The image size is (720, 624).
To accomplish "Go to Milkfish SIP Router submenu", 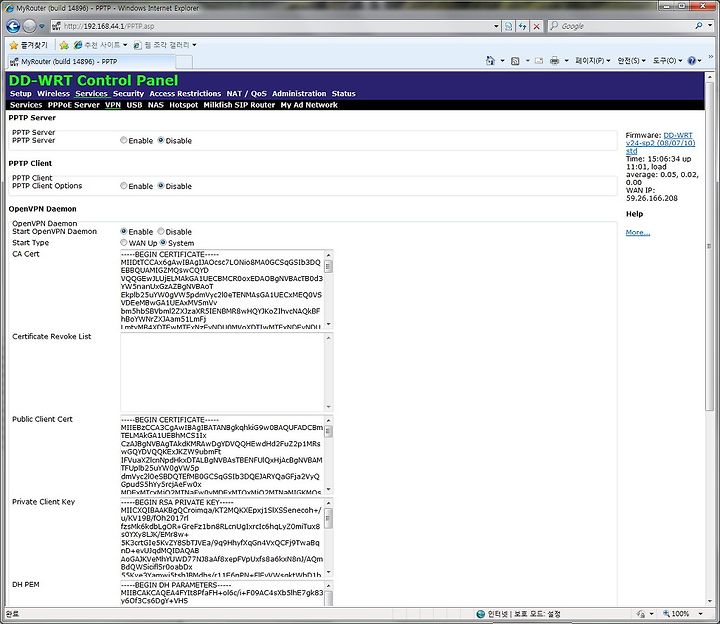I will (239, 105).
